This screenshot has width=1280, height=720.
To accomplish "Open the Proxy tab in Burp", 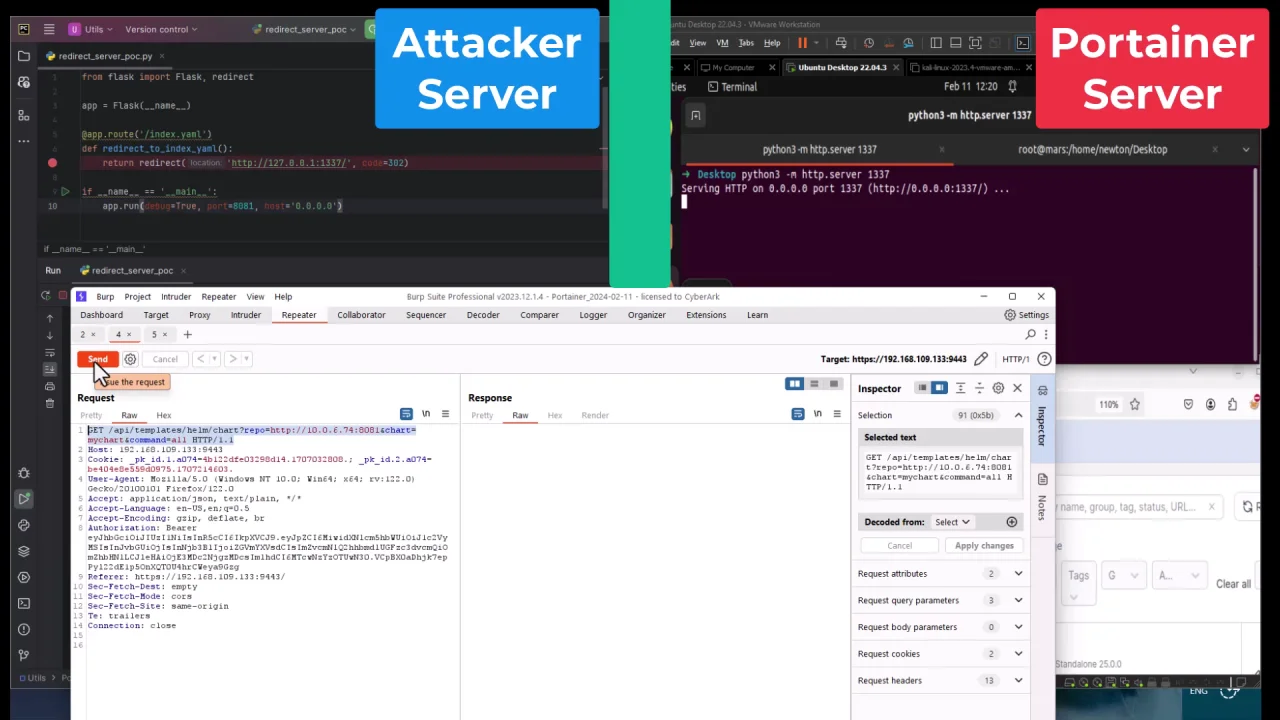I will 200,315.
